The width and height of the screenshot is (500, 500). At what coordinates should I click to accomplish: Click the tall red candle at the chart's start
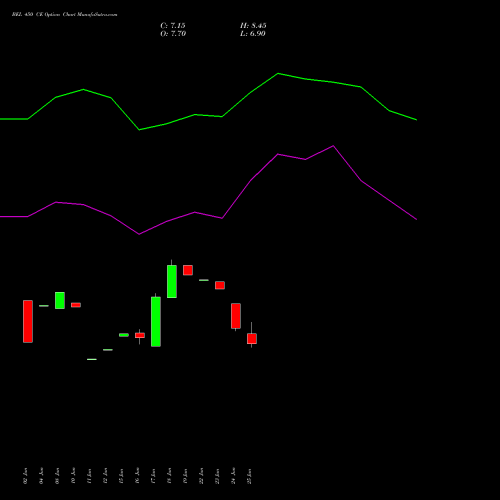tap(28, 321)
